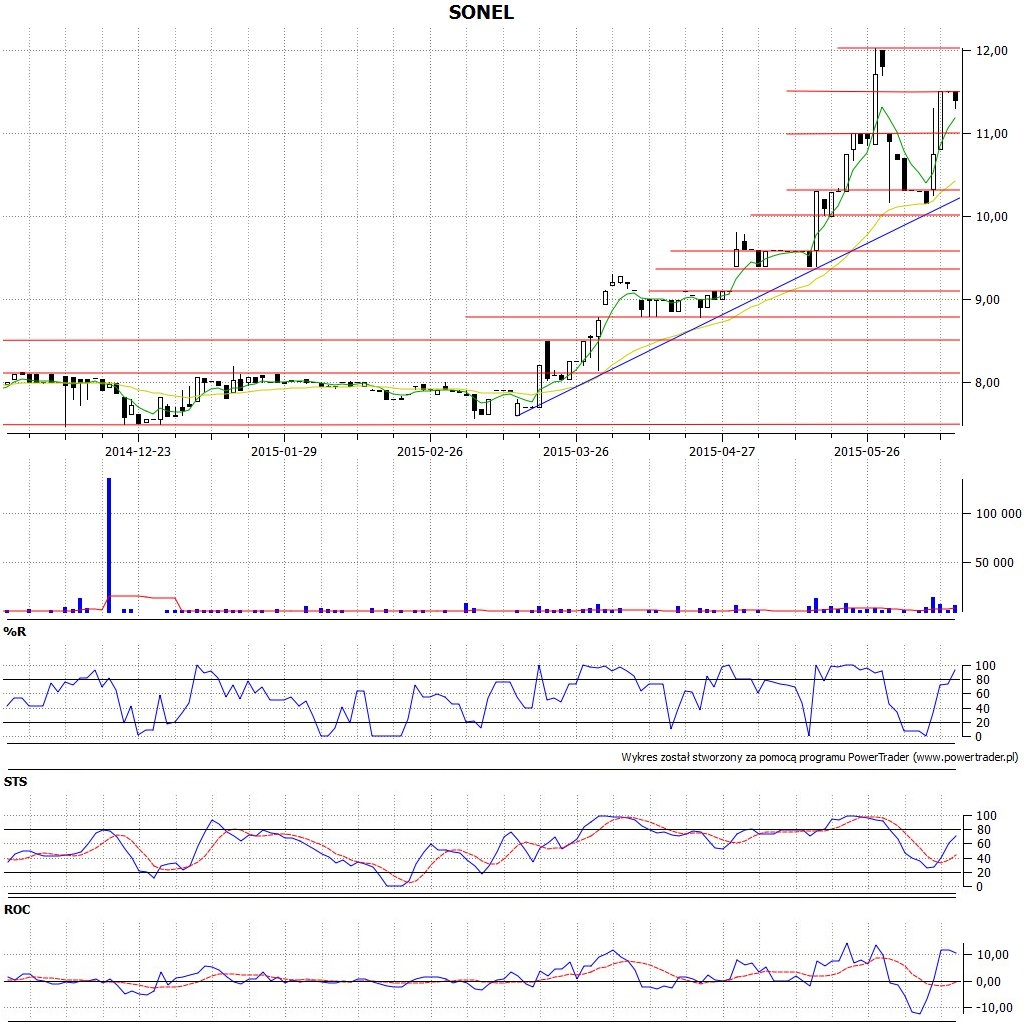Click the PowerTrader credit text
Viewport: 1024px width, 1024px height.
820,758
